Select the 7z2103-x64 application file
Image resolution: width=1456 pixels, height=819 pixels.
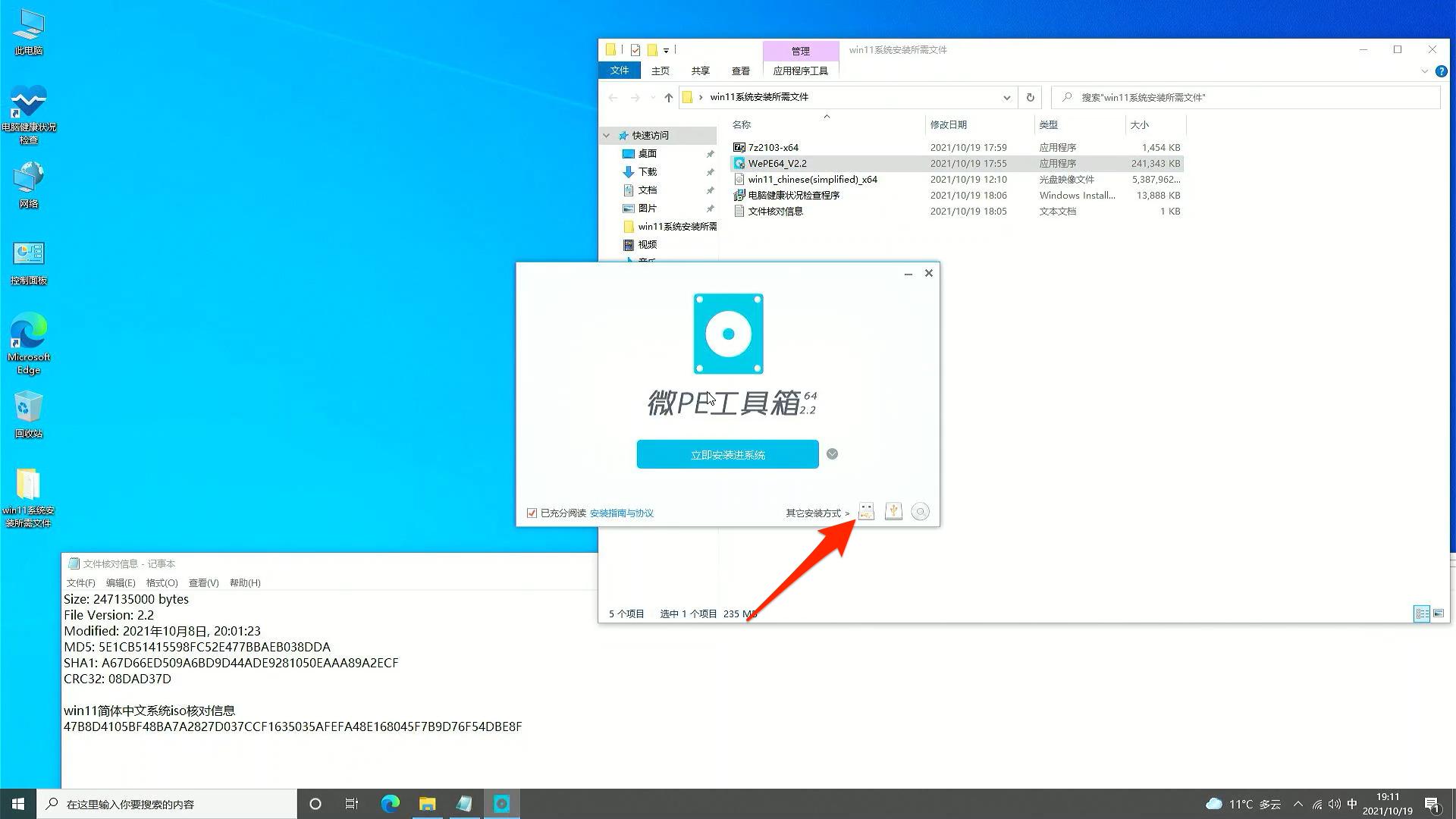(x=772, y=147)
